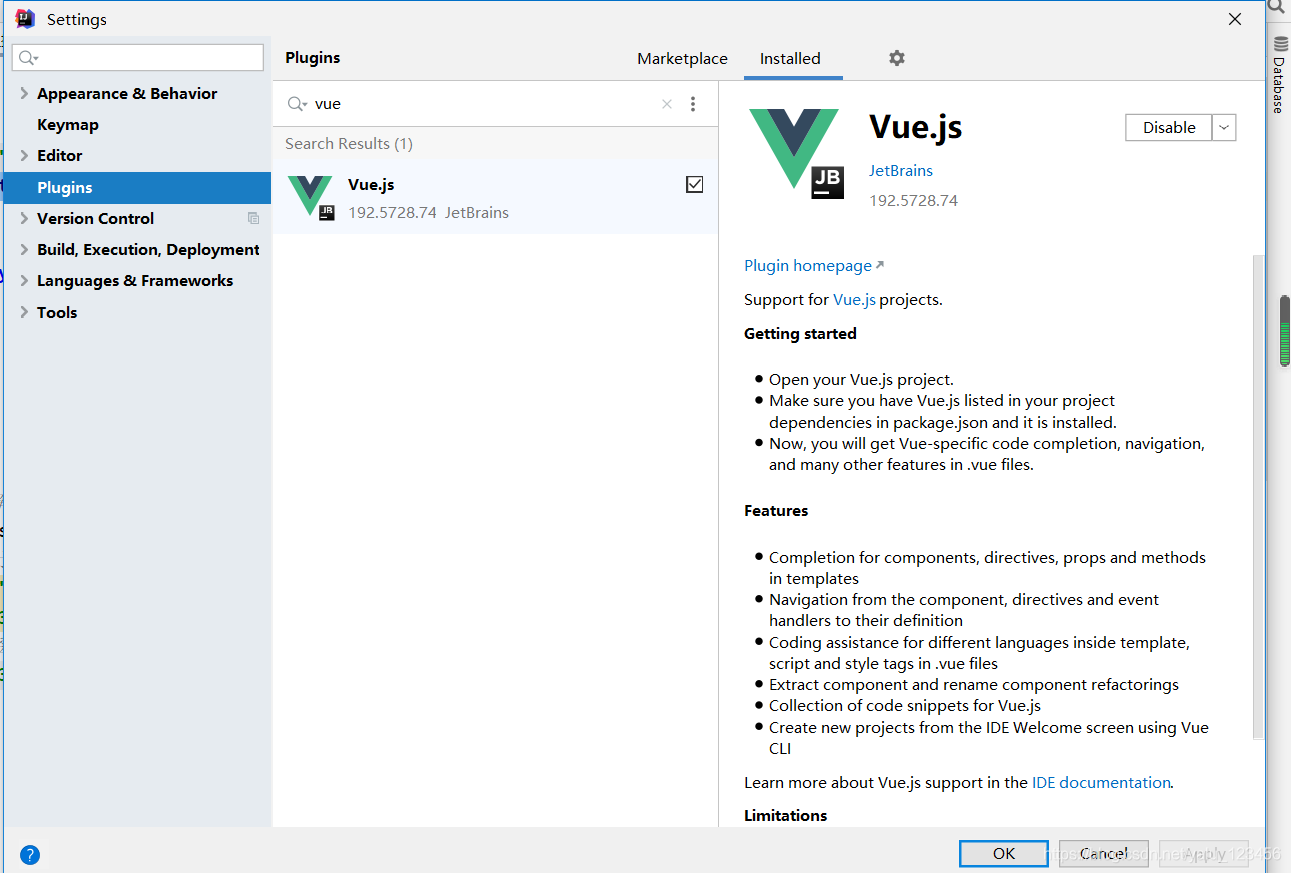Uncheck the Vue.js plugin enabled checkbox
This screenshot has width=1291, height=873.
tap(695, 184)
